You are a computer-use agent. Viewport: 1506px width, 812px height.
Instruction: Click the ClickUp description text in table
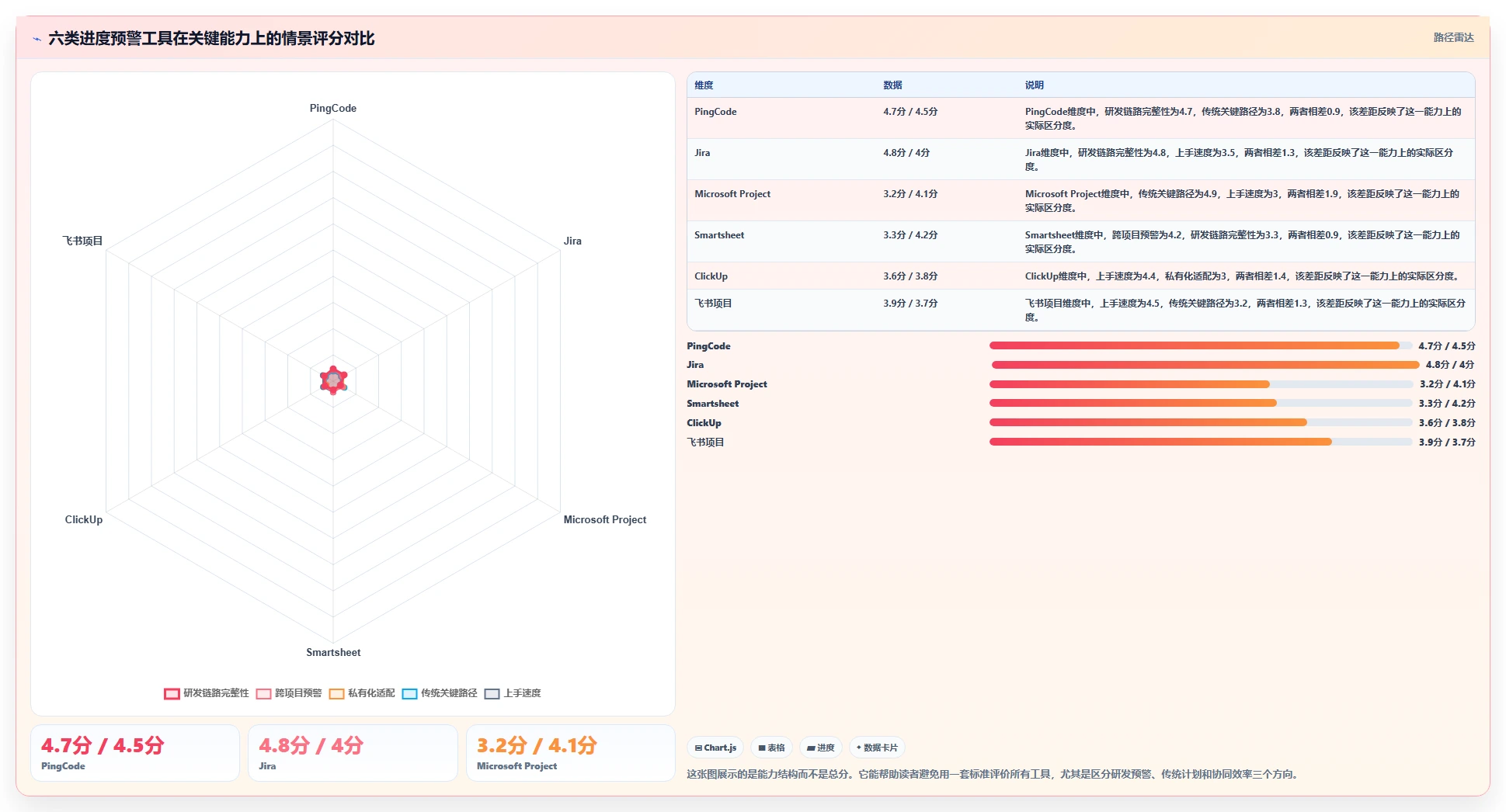[1243, 276]
